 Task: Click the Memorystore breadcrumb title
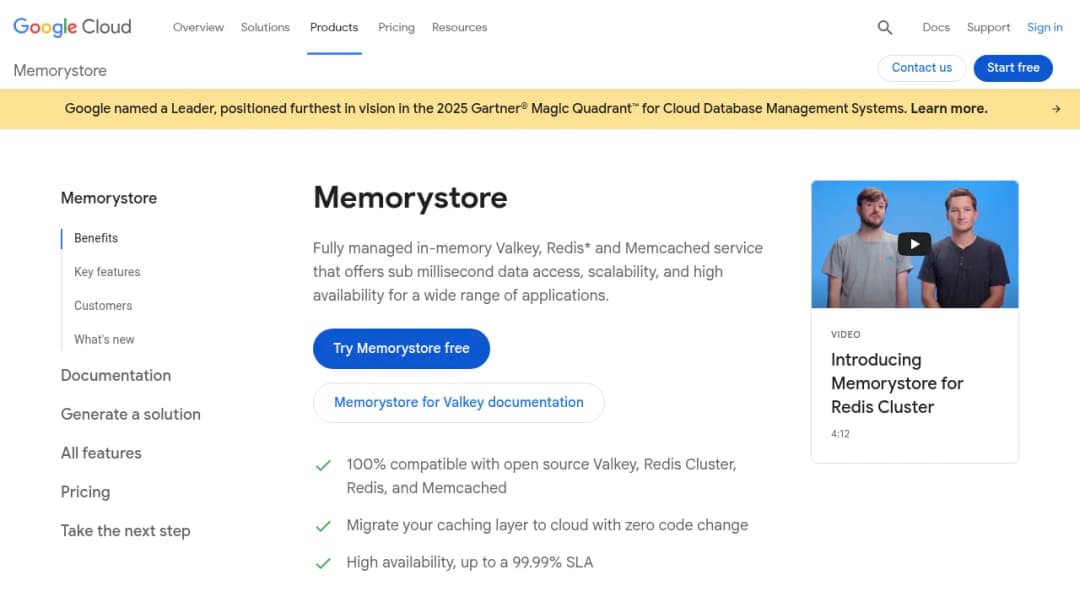[x=60, y=70]
